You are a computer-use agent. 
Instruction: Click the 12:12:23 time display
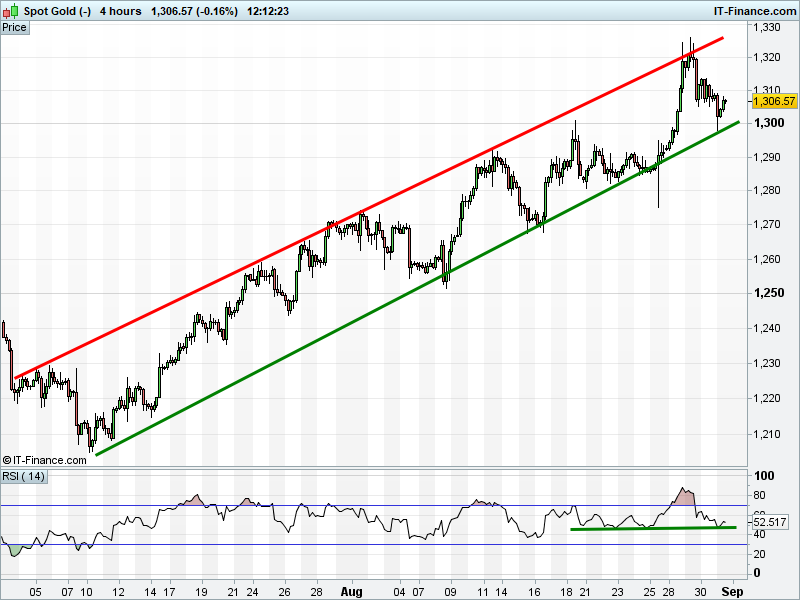coord(268,11)
